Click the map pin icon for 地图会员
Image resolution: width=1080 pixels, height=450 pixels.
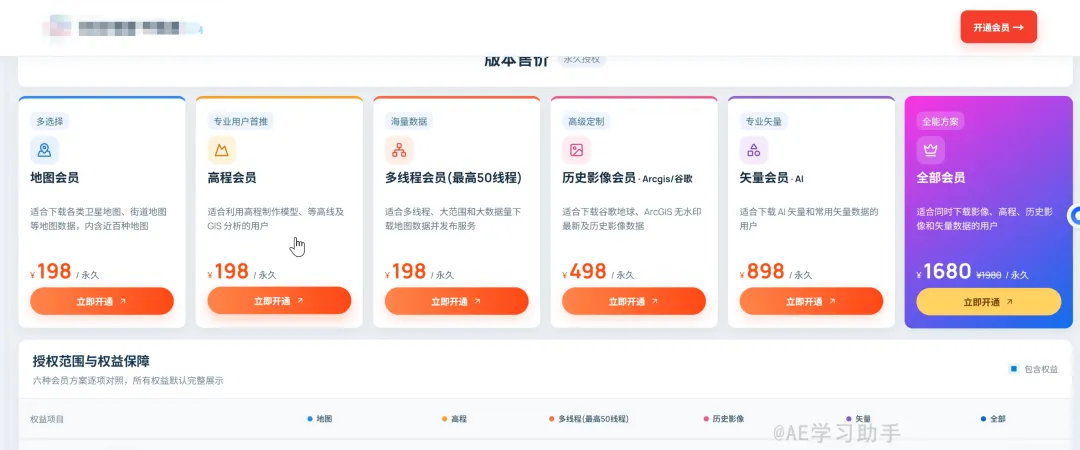[x=44, y=150]
